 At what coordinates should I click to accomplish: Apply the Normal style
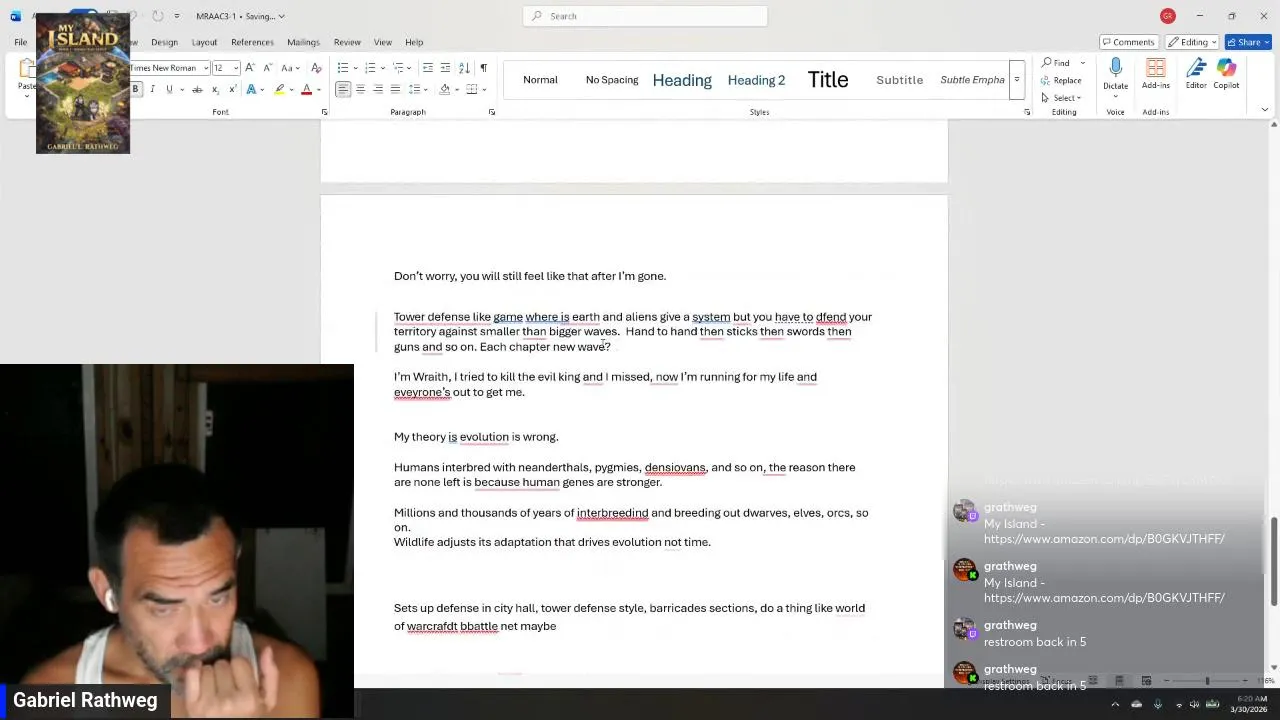(x=540, y=80)
